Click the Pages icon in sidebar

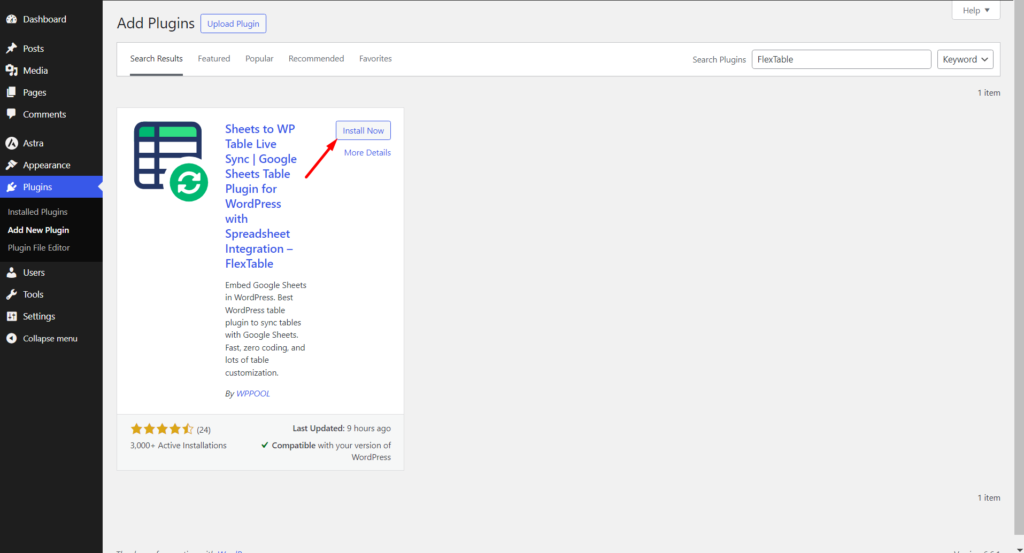(12, 92)
